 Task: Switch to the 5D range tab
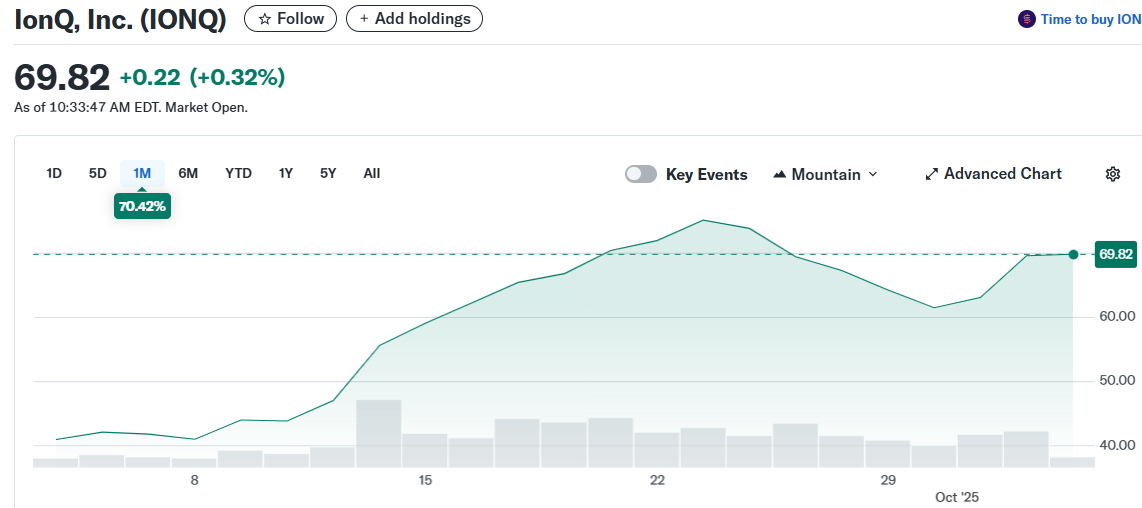97,173
